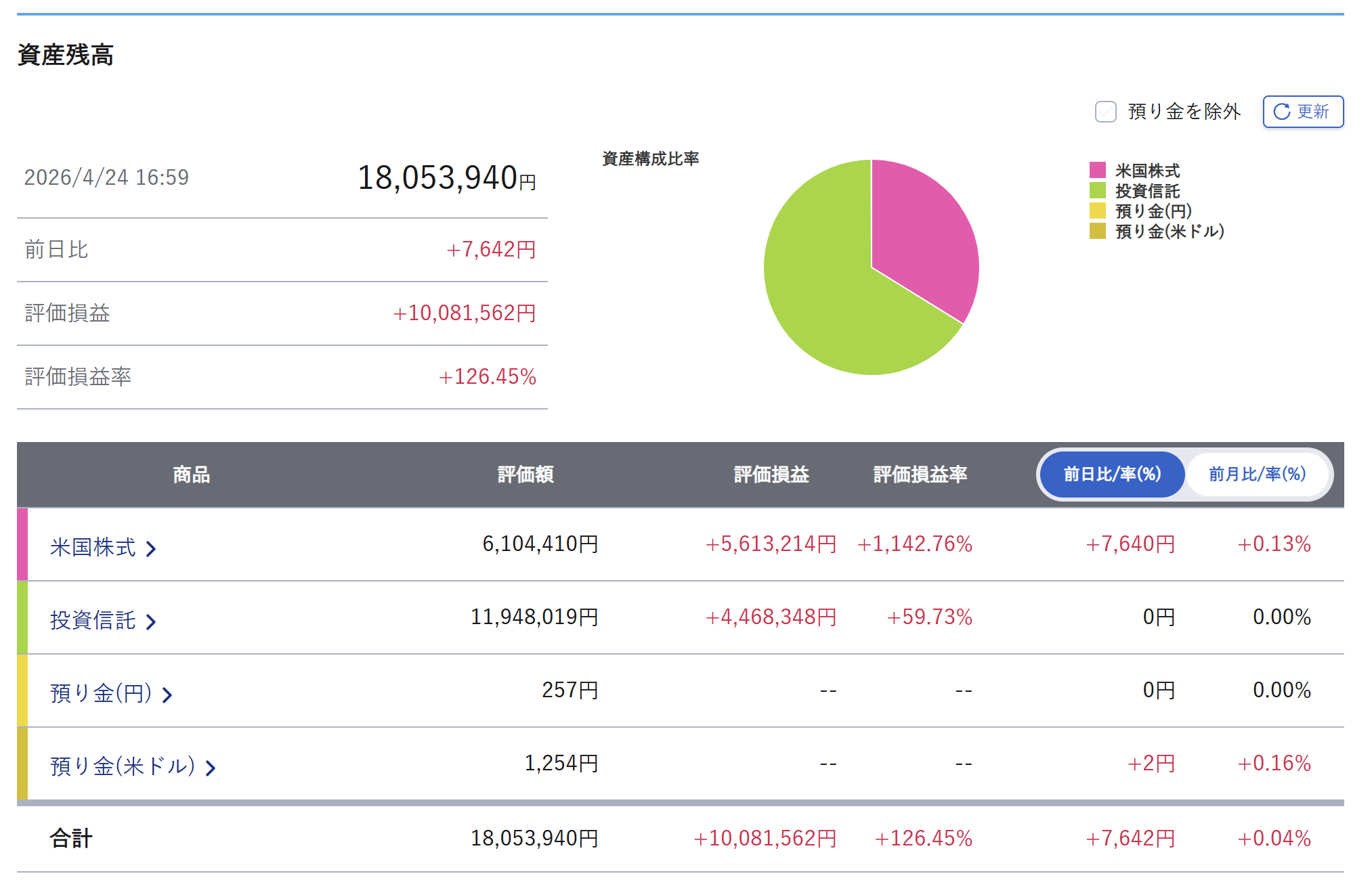Screen dimensions: 1372x880
Task: Toggle the 預り金を除外 checkbox
Action: click(1105, 112)
